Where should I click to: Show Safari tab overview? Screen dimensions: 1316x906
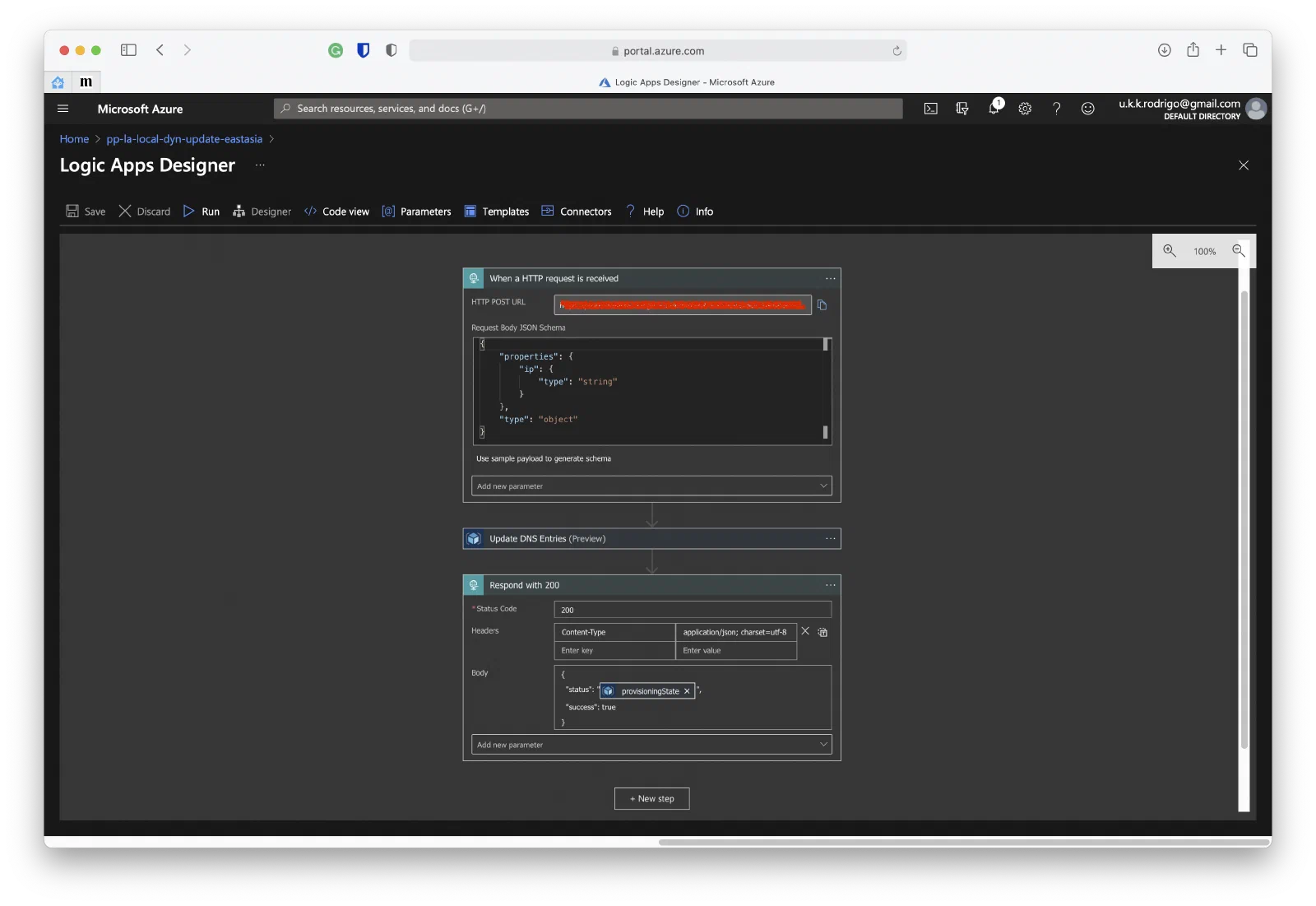(x=1250, y=50)
